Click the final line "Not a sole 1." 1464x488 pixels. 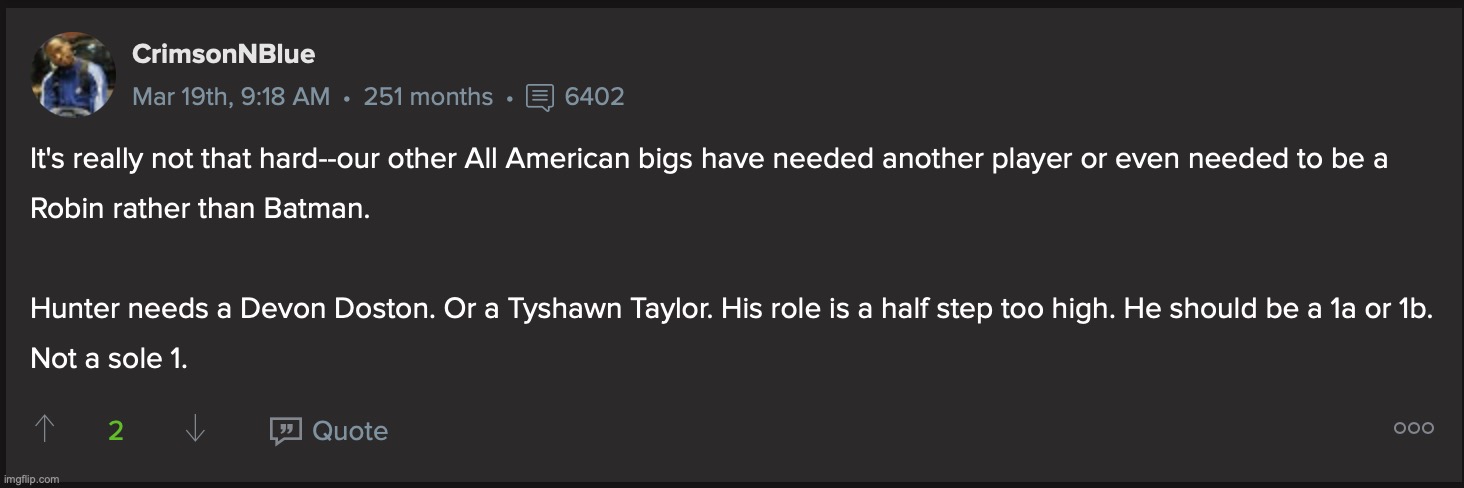109,359
